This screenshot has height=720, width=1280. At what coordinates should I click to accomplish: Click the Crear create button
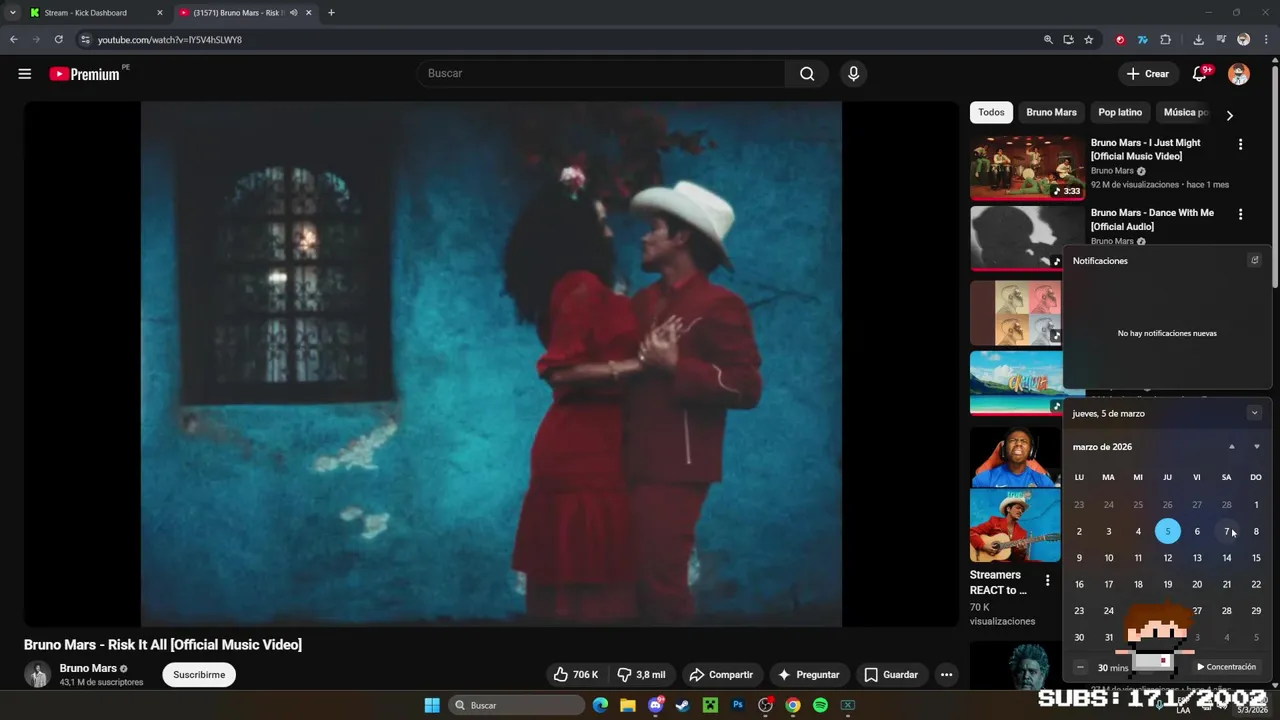click(x=1147, y=74)
